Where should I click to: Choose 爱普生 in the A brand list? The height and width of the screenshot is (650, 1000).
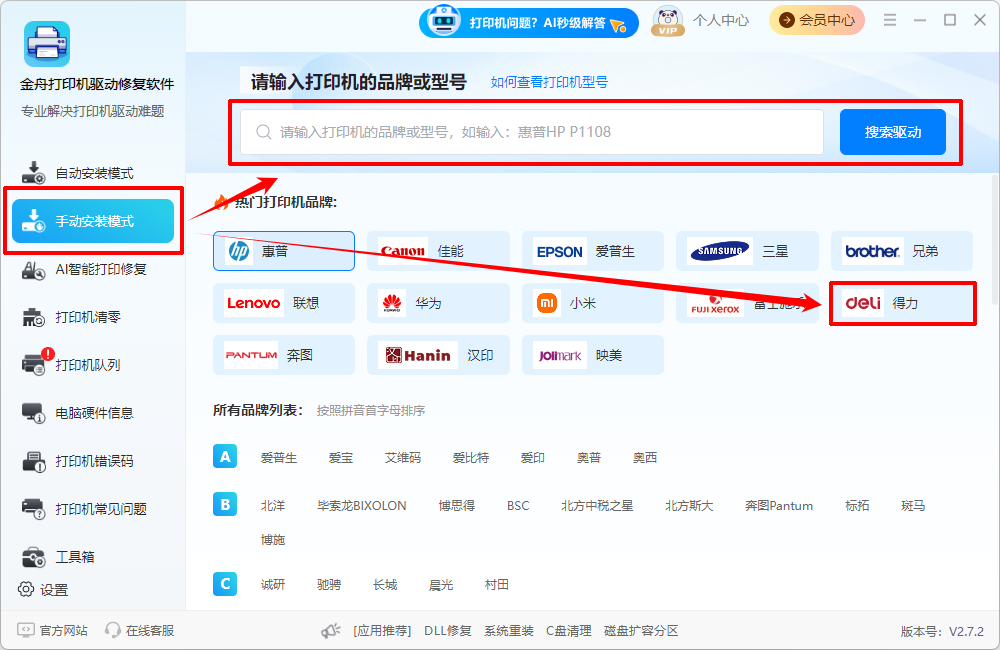pyautogui.click(x=279, y=457)
